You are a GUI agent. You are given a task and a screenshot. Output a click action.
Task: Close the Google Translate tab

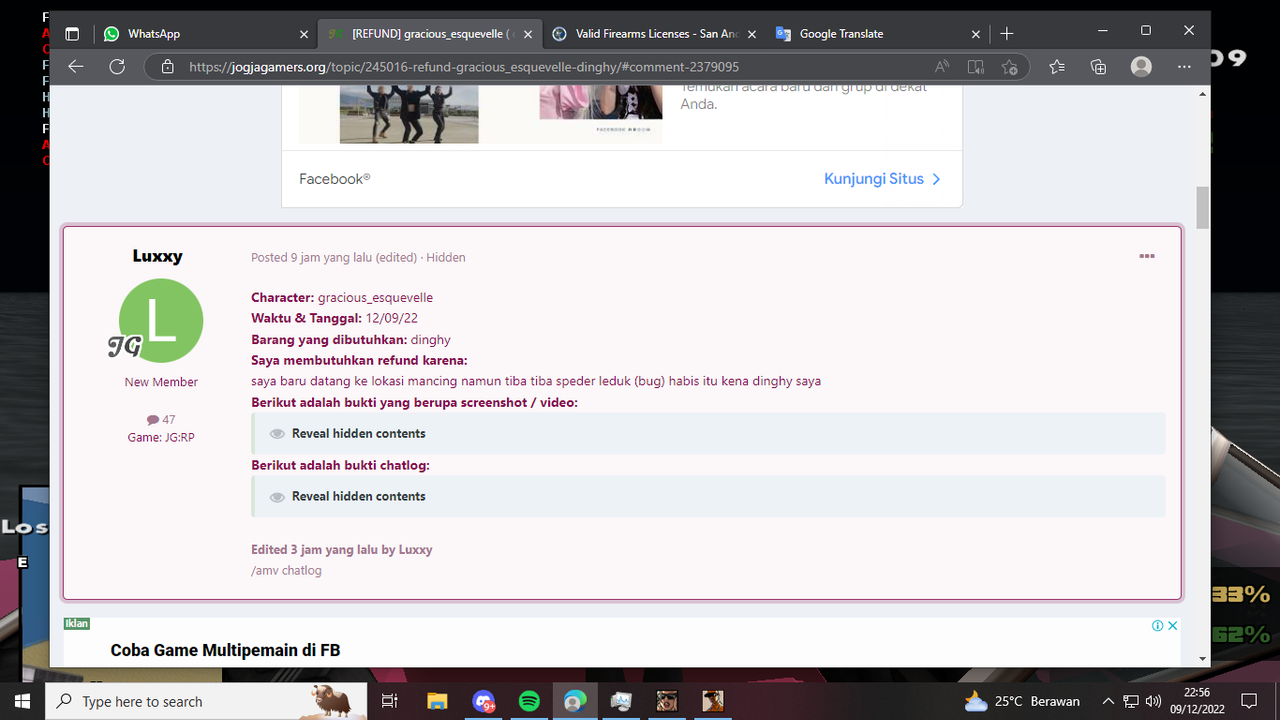[976, 34]
